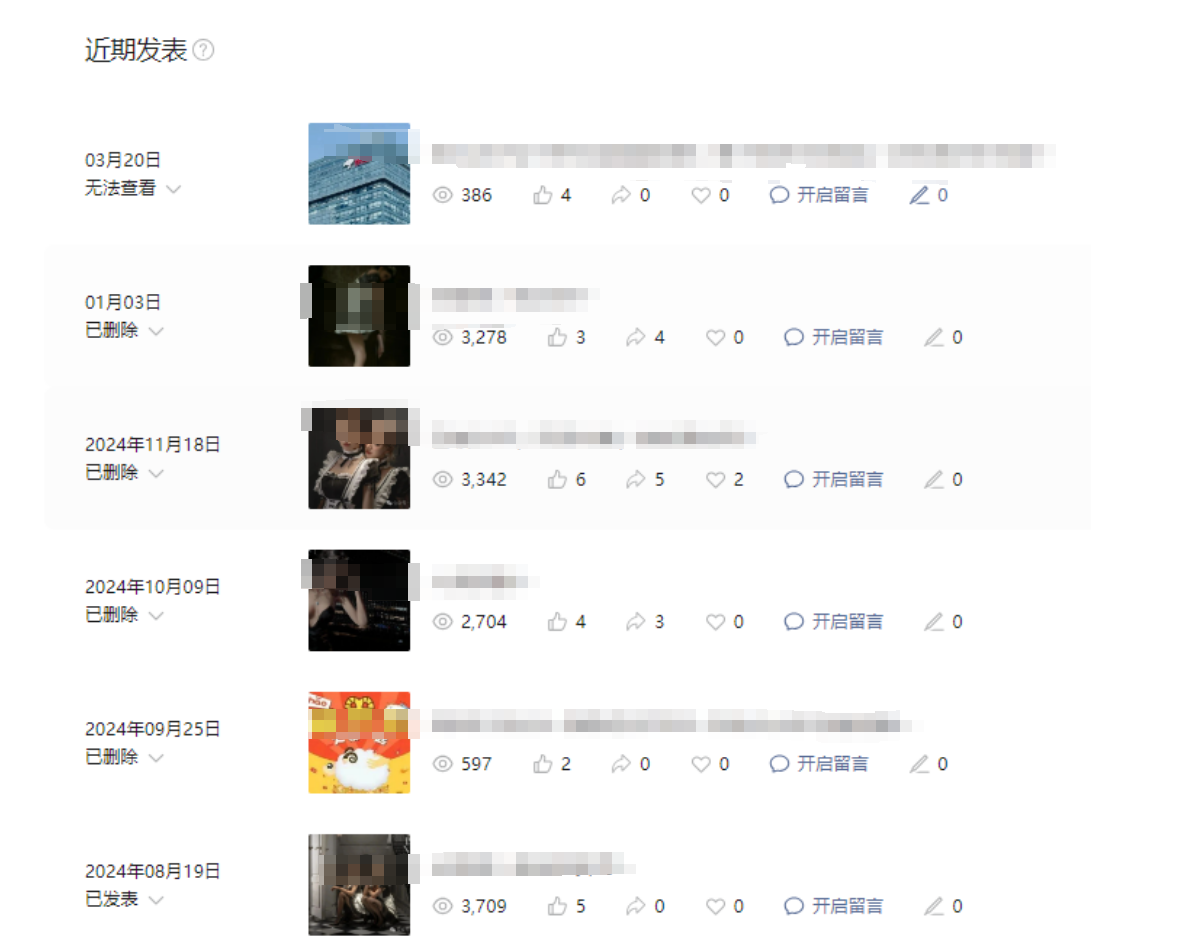Viewport: 1190px width, 940px height.
Task: Click the help icon beside 近期发表
Action: coord(203,50)
